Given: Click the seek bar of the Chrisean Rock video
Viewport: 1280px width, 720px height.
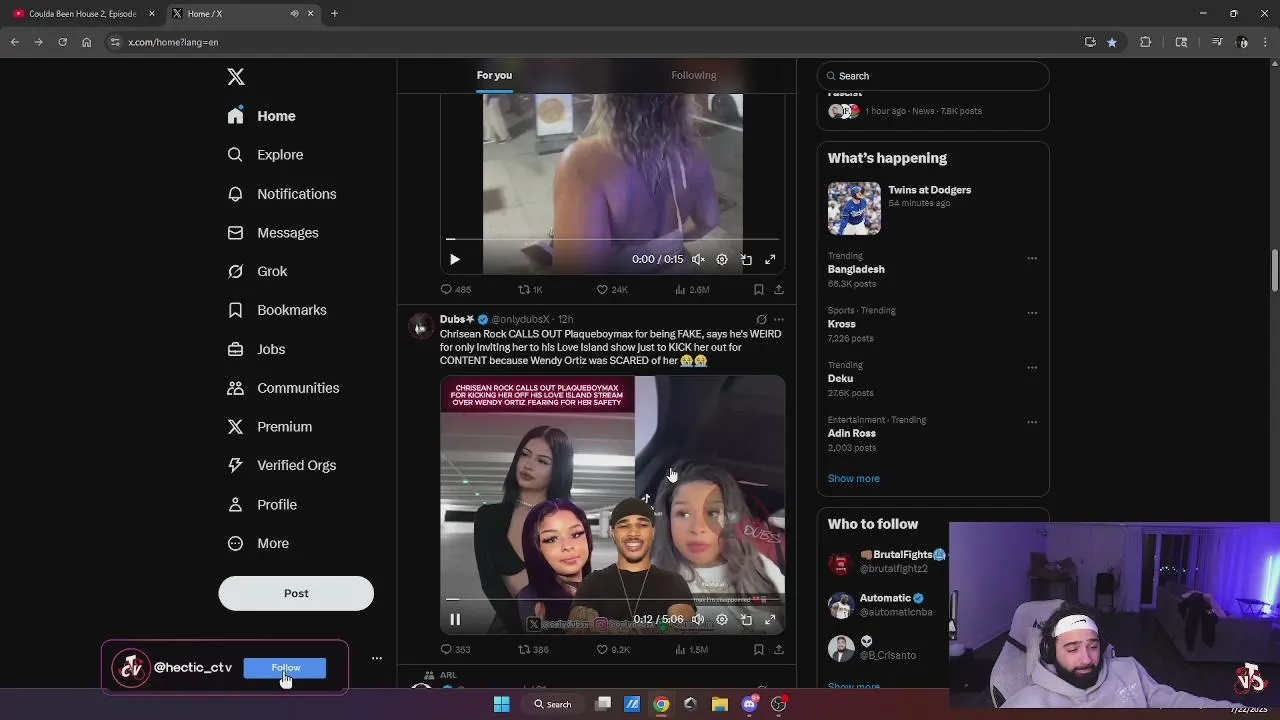Looking at the screenshot, I should pos(612,600).
